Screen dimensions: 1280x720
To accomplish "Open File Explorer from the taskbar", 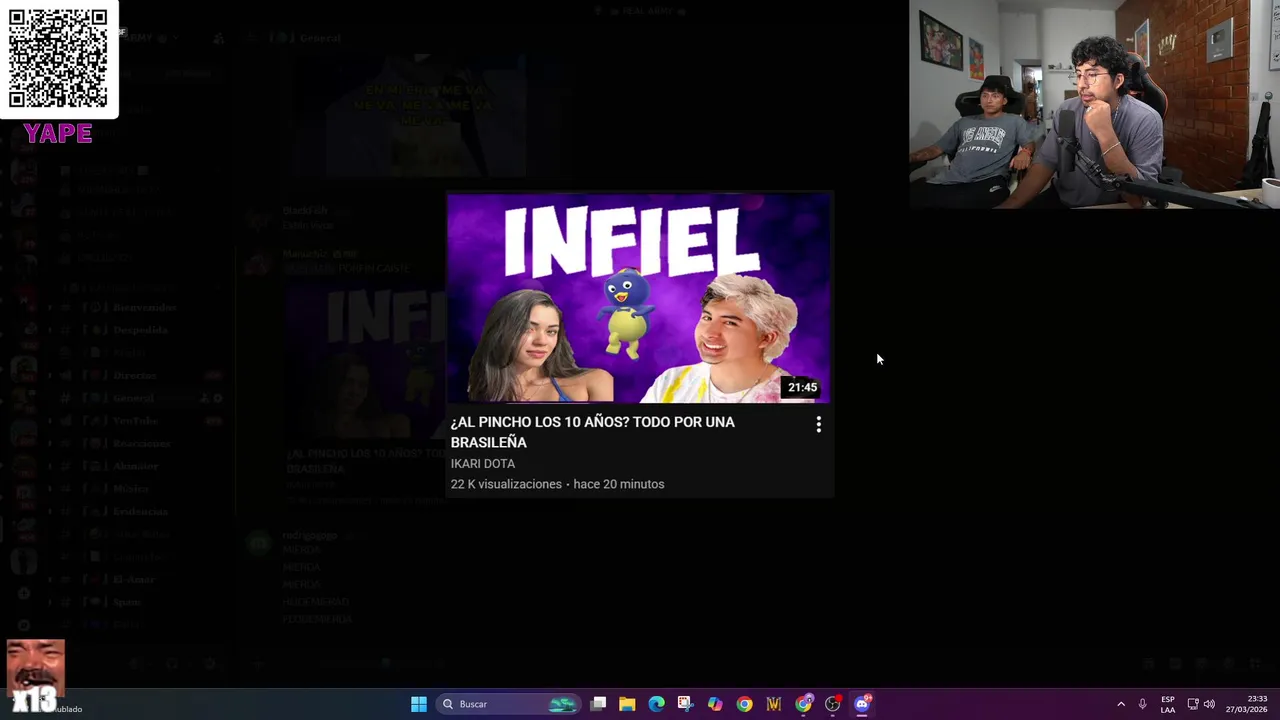I will [627, 704].
